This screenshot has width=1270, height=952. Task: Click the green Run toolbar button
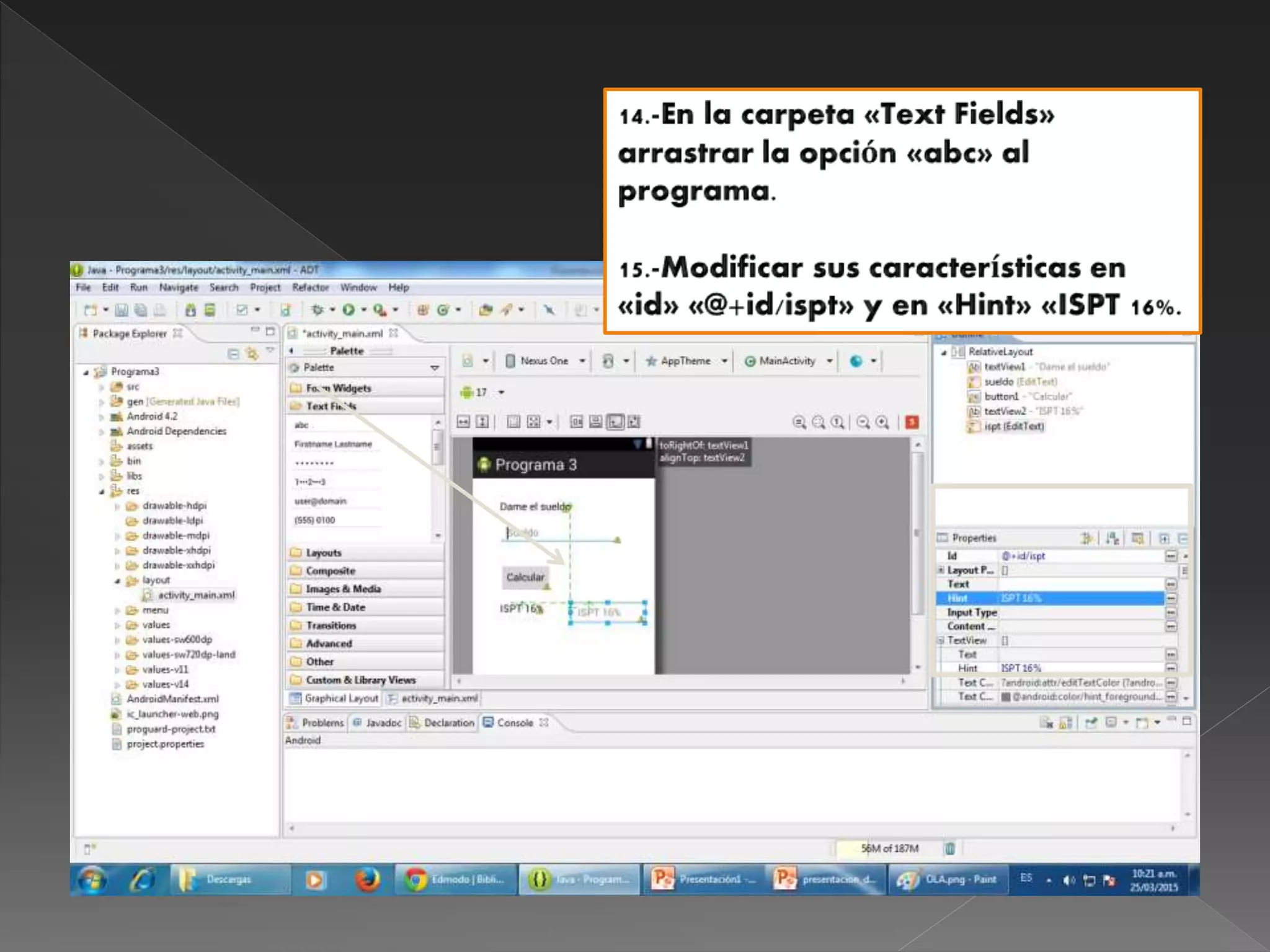tap(349, 310)
